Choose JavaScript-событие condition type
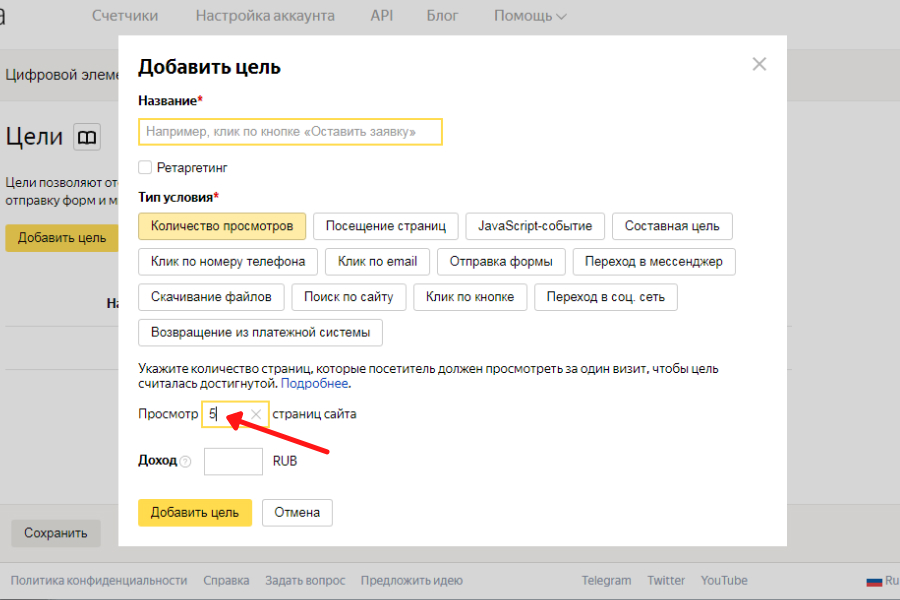900x600 pixels. (x=535, y=226)
